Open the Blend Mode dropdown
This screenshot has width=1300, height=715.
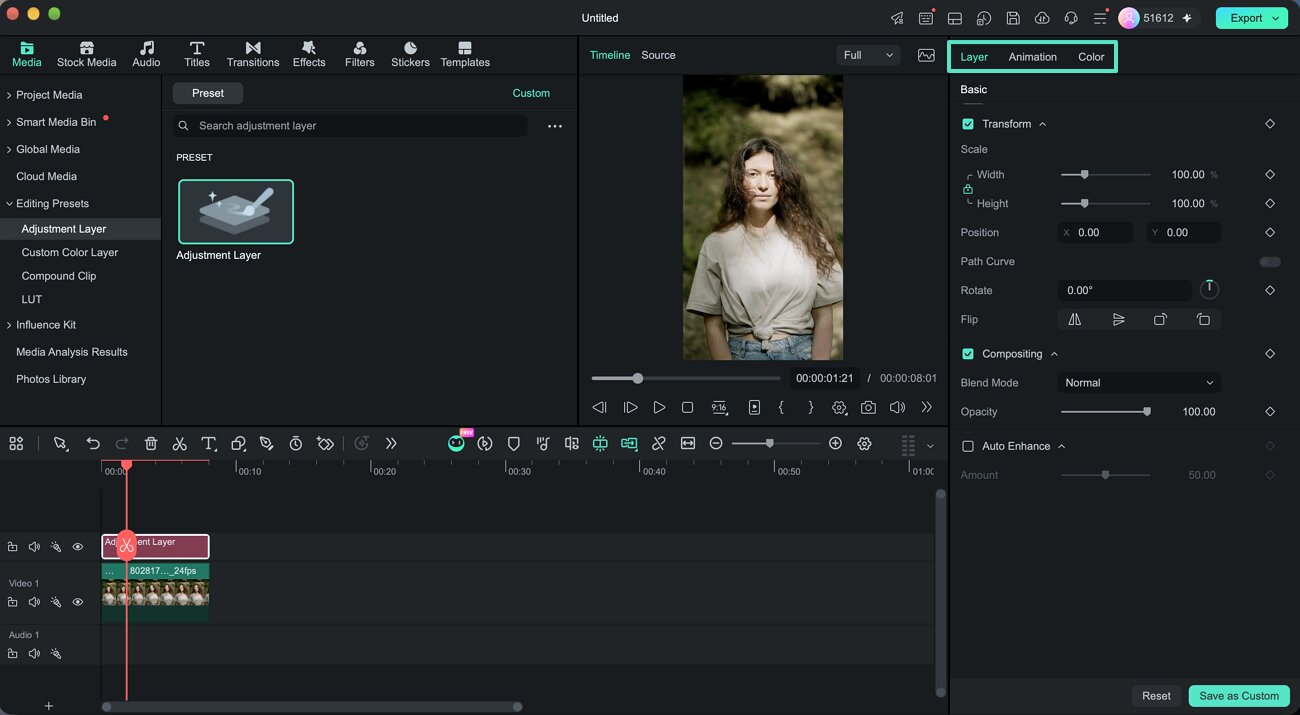pos(1139,383)
